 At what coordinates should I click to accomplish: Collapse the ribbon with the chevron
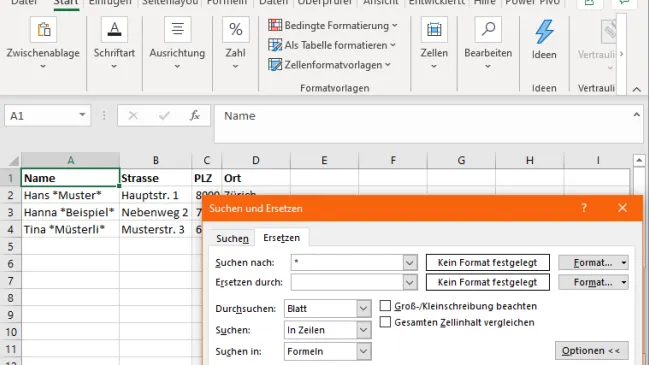[637, 89]
